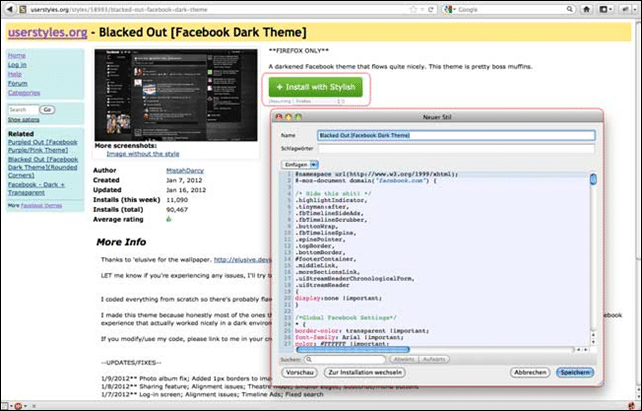Screen dimensions: 642x411
Task: Open Purpled Out related theme link
Action: pos(43,146)
